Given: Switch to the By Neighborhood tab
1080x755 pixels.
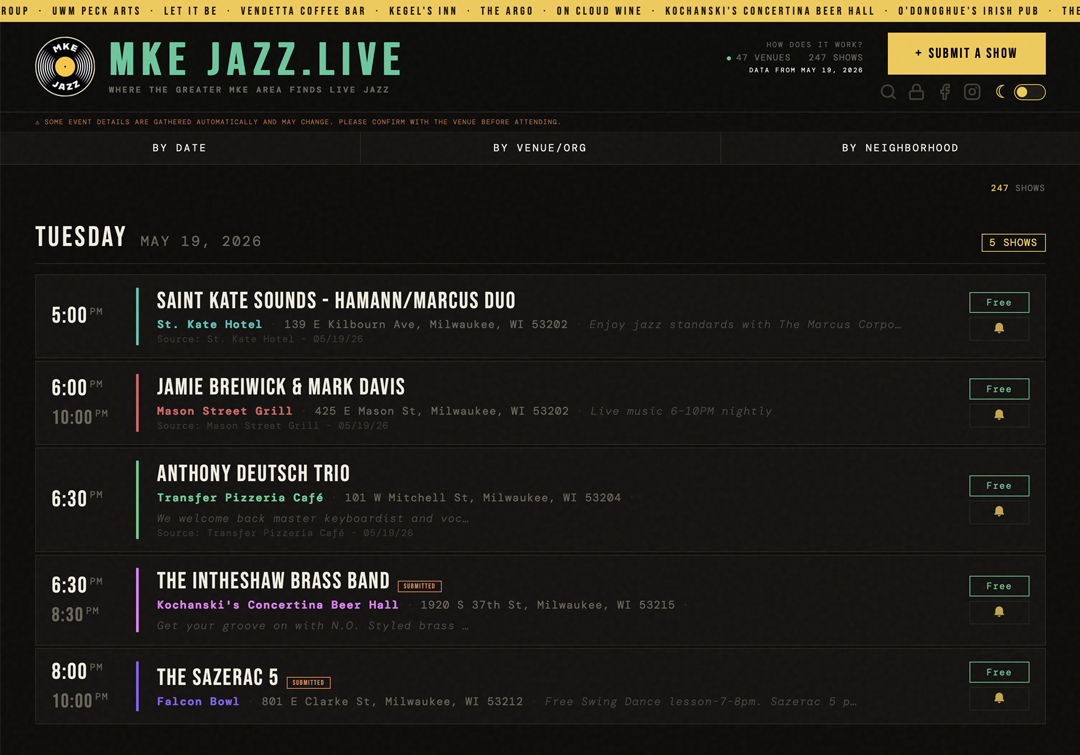Looking at the screenshot, I should [900, 148].
